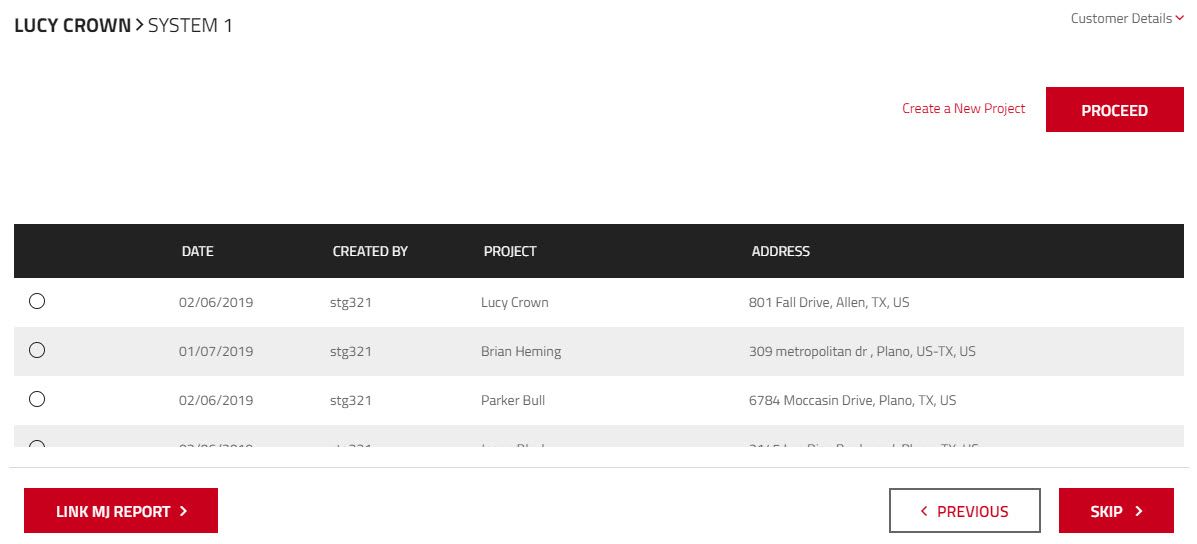Select the Lucy Crown project radio button
1197x544 pixels.
click(x=37, y=301)
